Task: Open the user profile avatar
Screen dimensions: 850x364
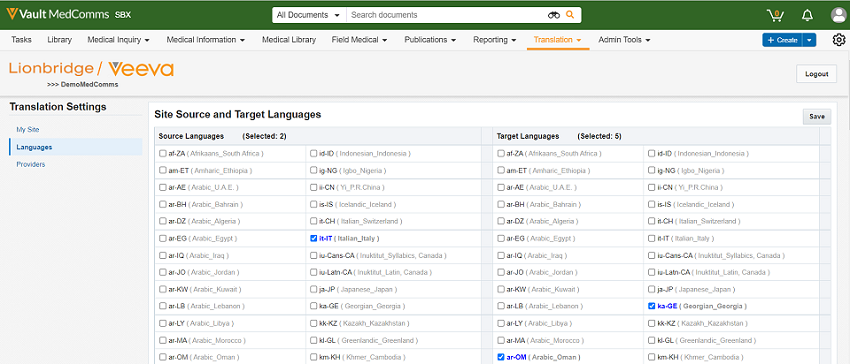Action: pos(839,15)
